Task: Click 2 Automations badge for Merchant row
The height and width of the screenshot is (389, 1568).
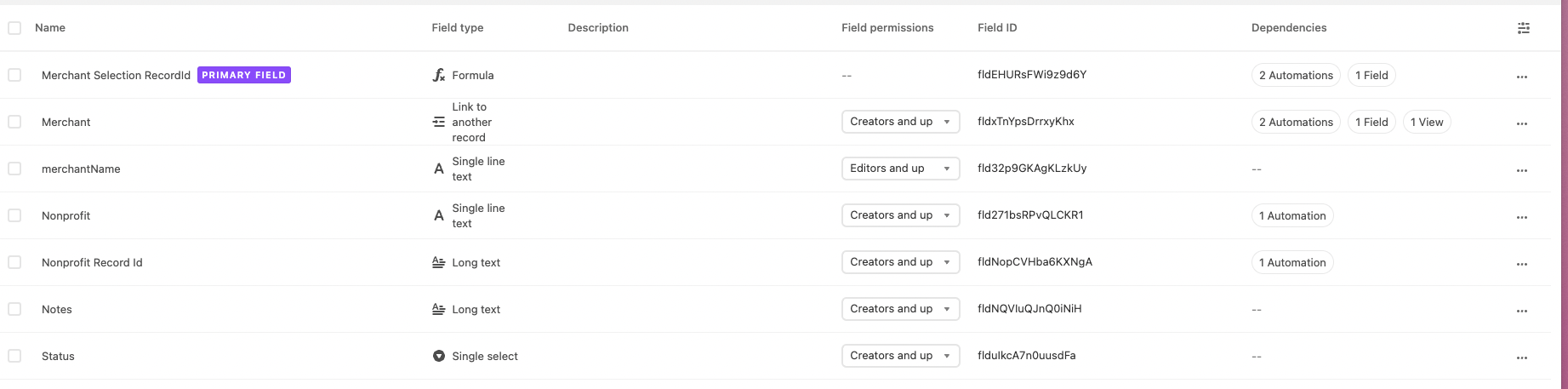Action: pos(1296,122)
